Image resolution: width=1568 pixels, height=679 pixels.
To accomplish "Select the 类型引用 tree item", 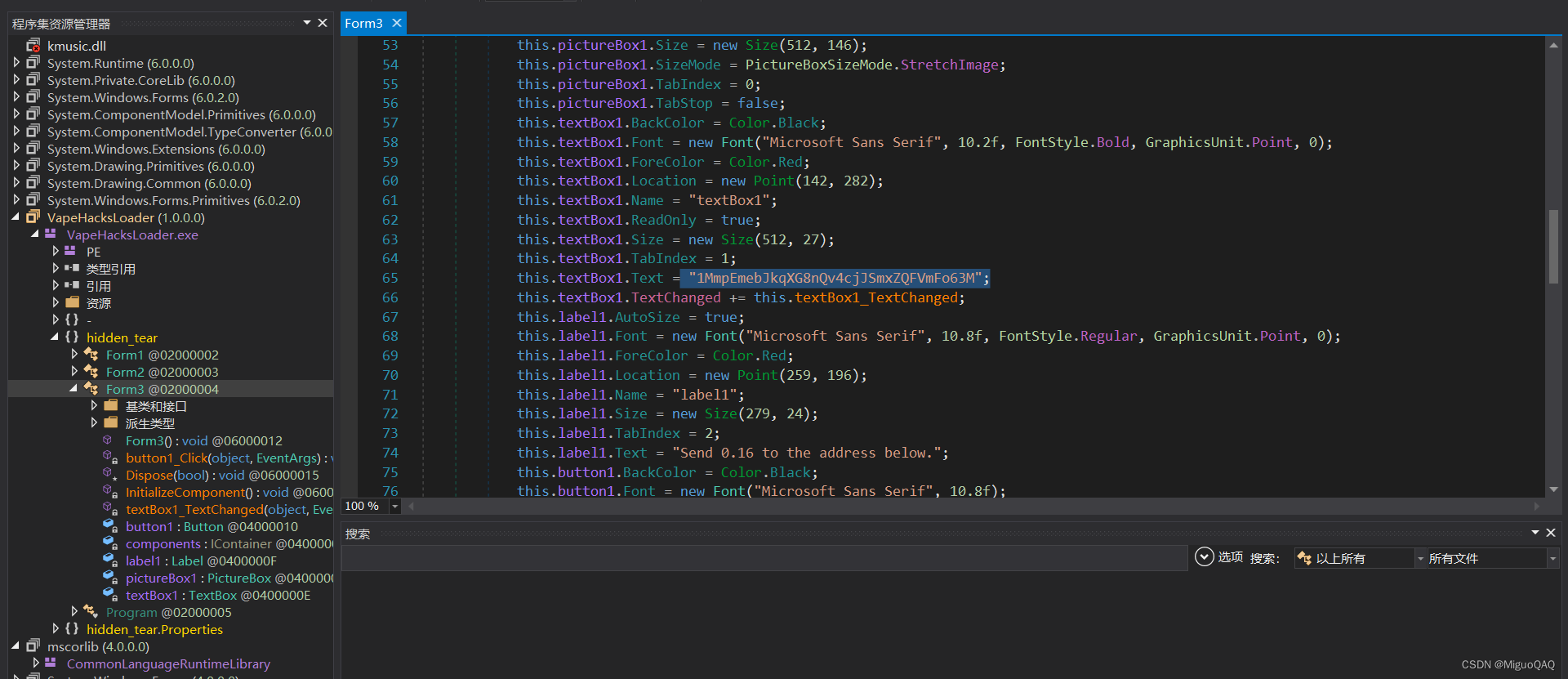I will click(111, 269).
